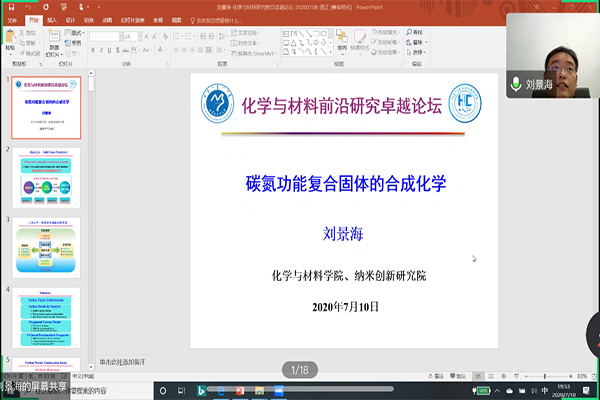Toggle underline formatting with the U button
Screen dimensions: 600x400
pyautogui.click(x=109, y=48)
